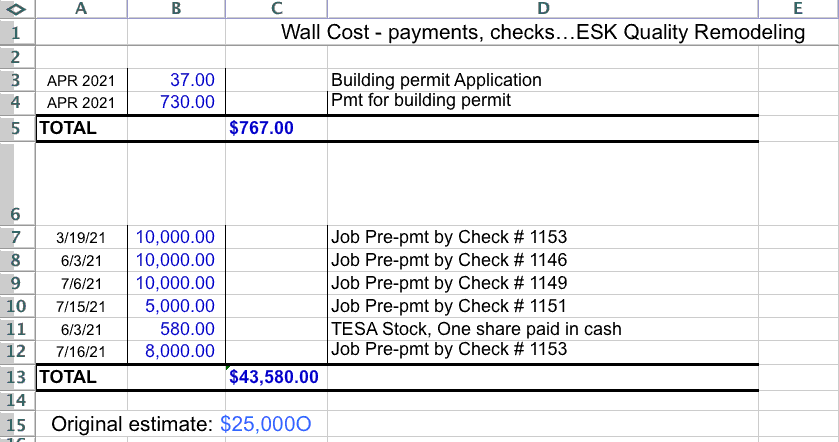Click 'Building permit Application' cell
The width and height of the screenshot is (839, 442).
pos(543,80)
